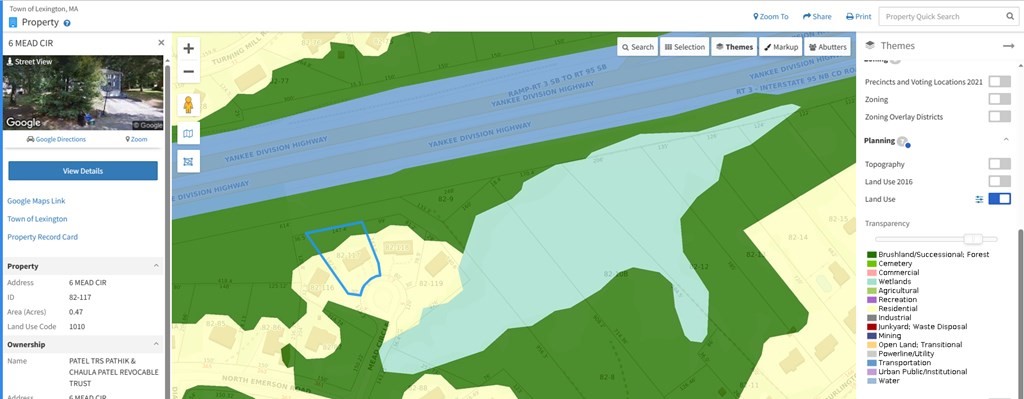Zoom out with the map minus button
This screenshot has height=399, width=1024.
(189, 71)
